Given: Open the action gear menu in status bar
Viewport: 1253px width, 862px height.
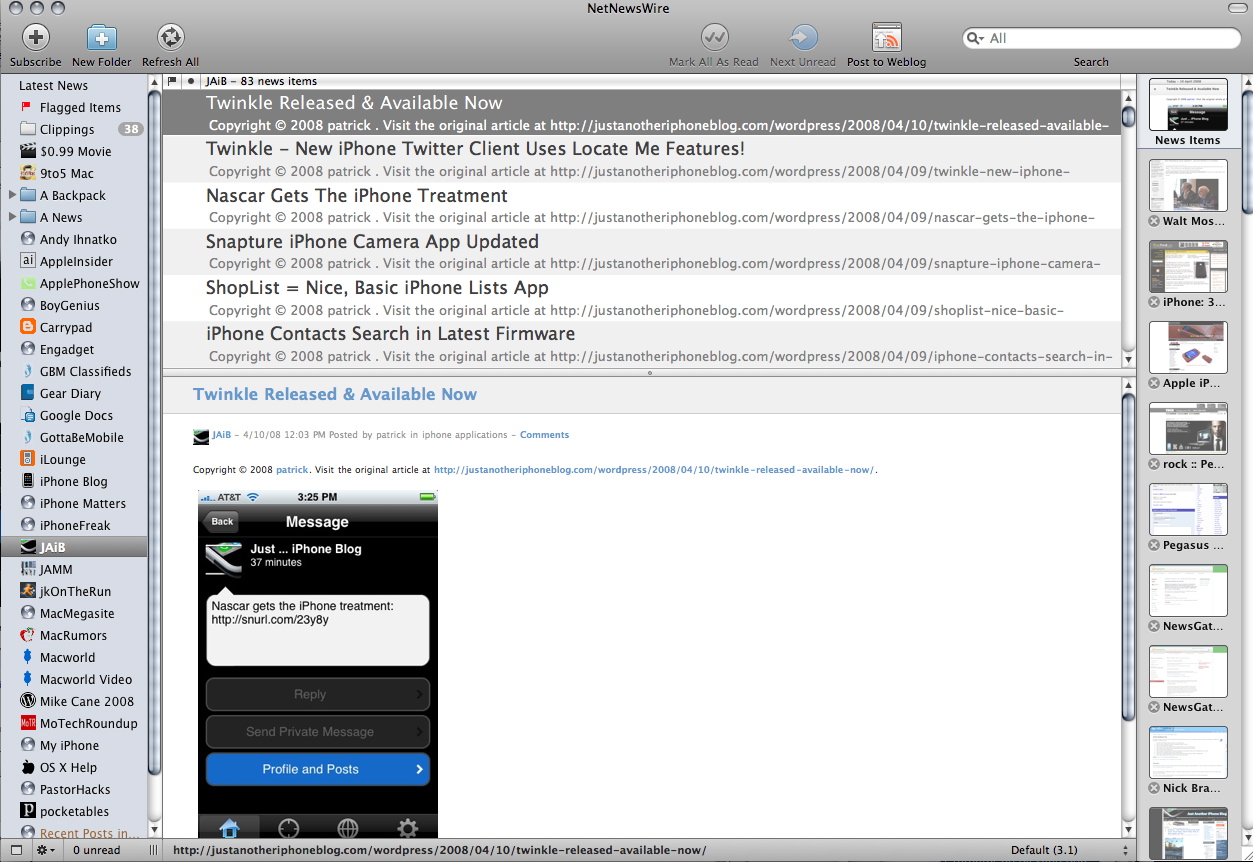Looking at the screenshot, I should click(45, 850).
